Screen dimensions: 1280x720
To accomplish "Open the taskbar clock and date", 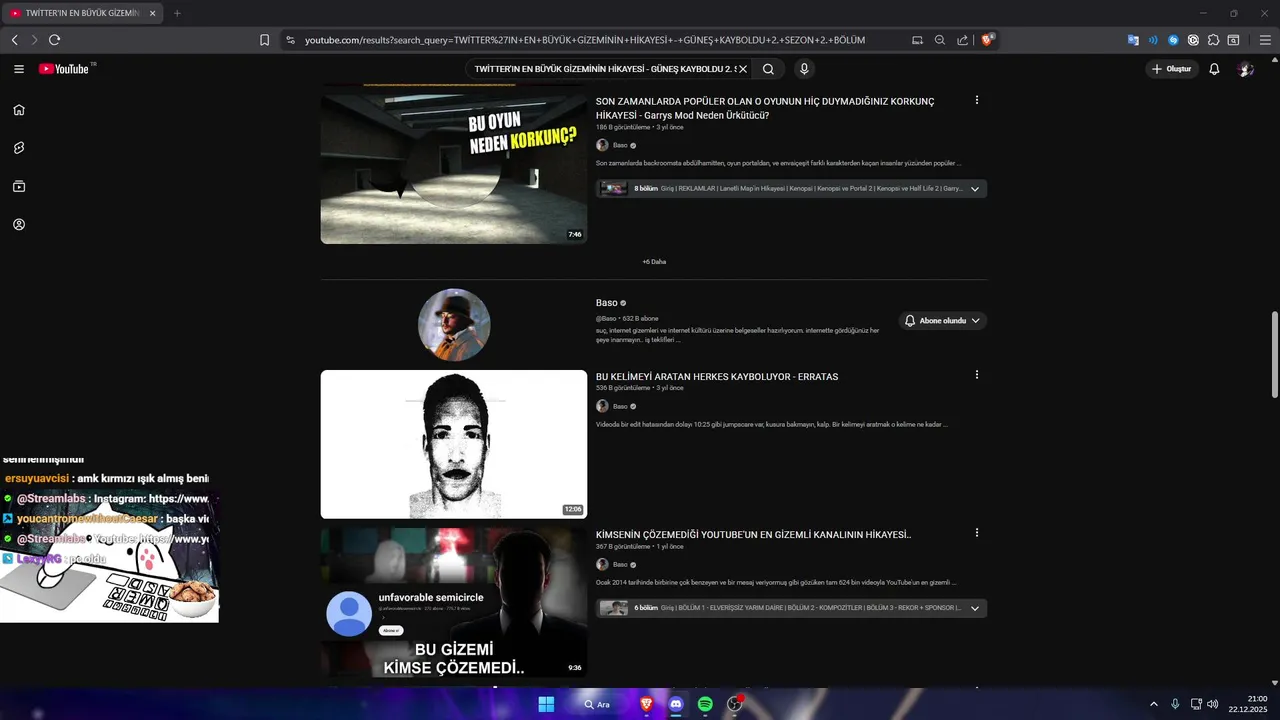I will (x=1249, y=704).
